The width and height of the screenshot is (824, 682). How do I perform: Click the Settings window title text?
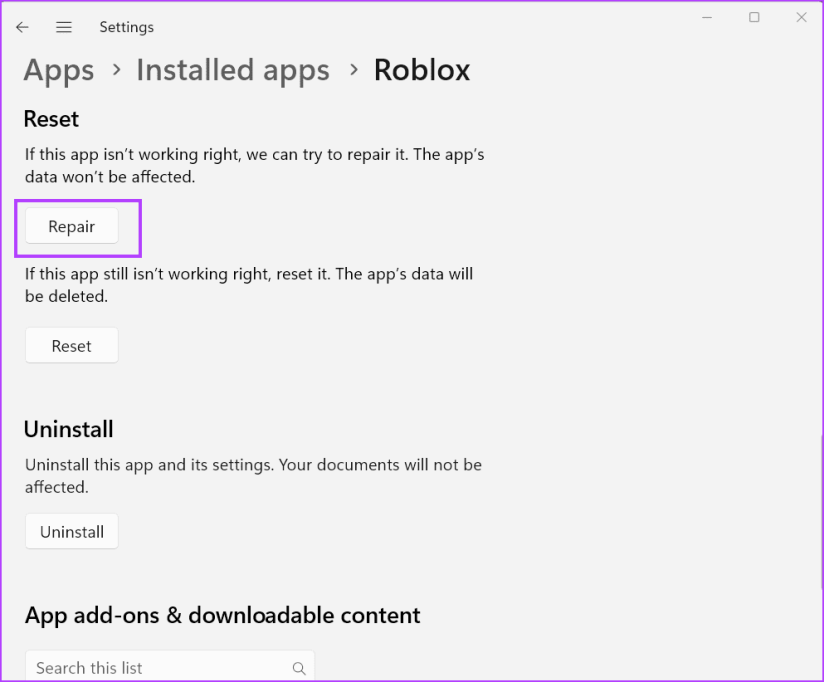tap(127, 27)
